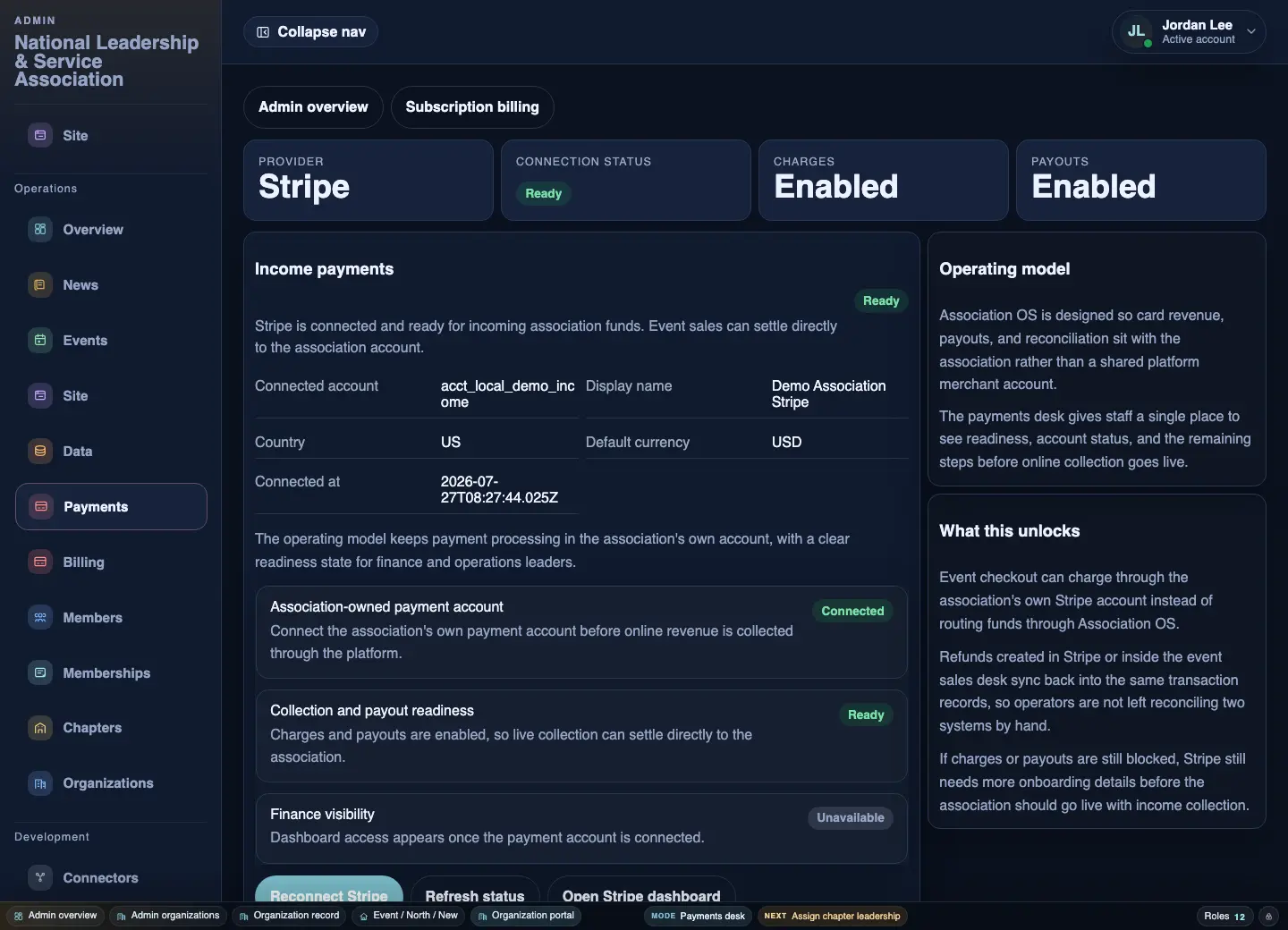Image resolution: width=1288 pixels, height=930 pixels.
Task: Open Organizations via its sidebar icon
Action: 40,783
